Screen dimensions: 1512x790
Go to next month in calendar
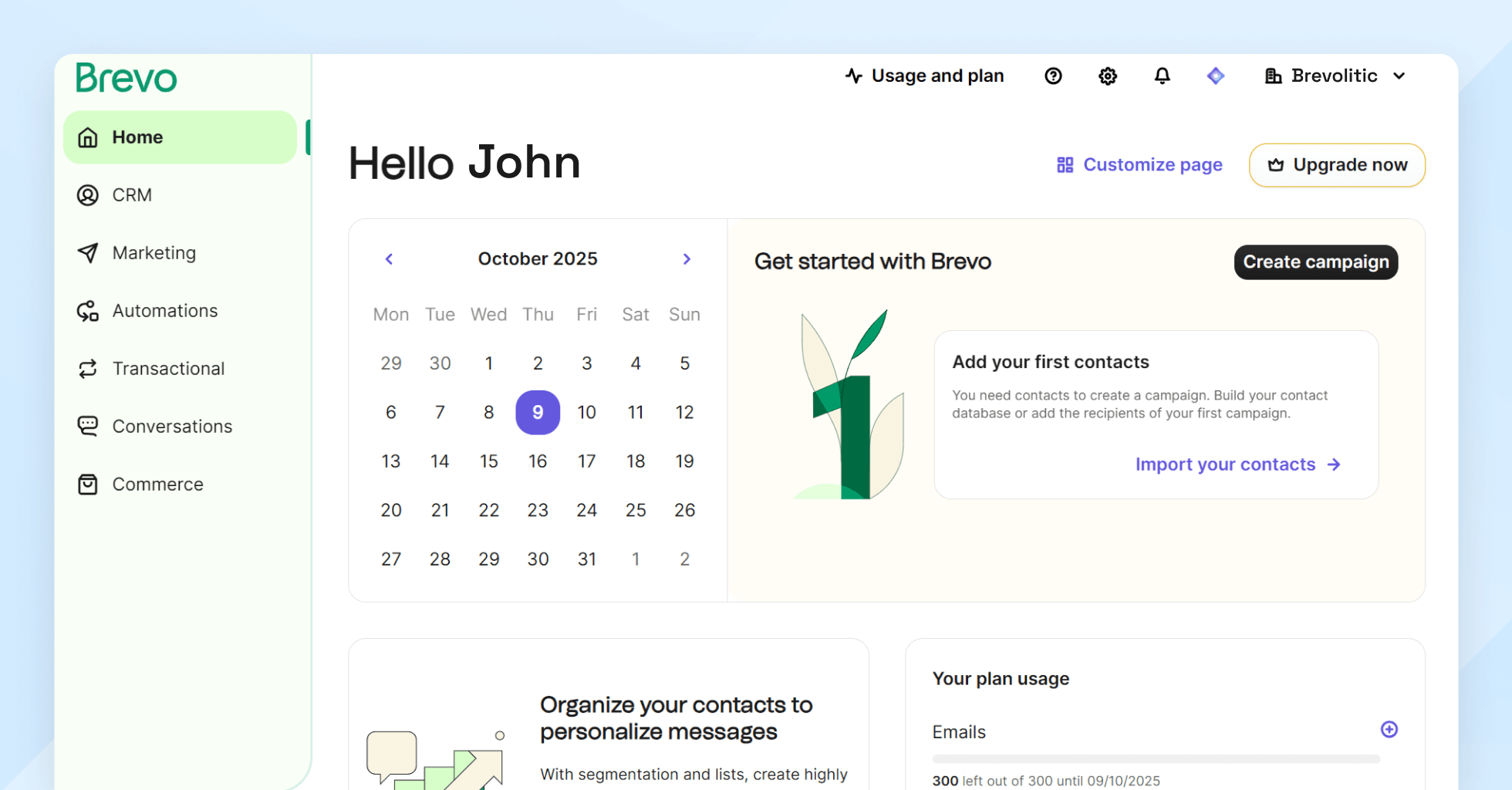tap(687, 259)
